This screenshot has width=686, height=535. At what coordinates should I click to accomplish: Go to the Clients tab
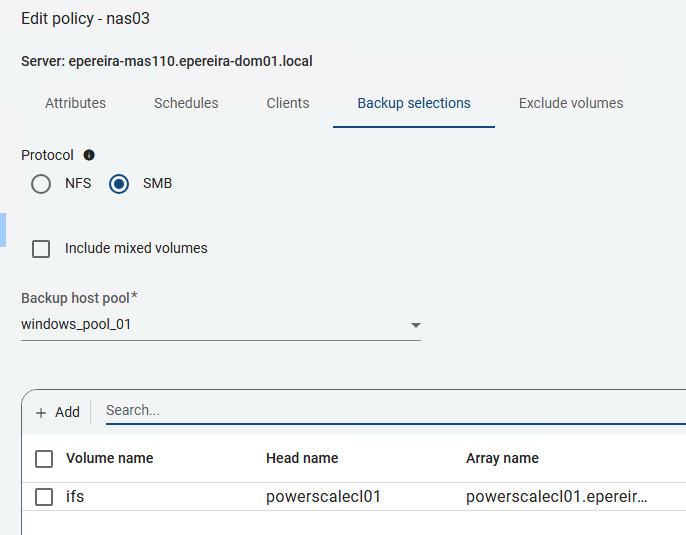[x=288, y=103]
